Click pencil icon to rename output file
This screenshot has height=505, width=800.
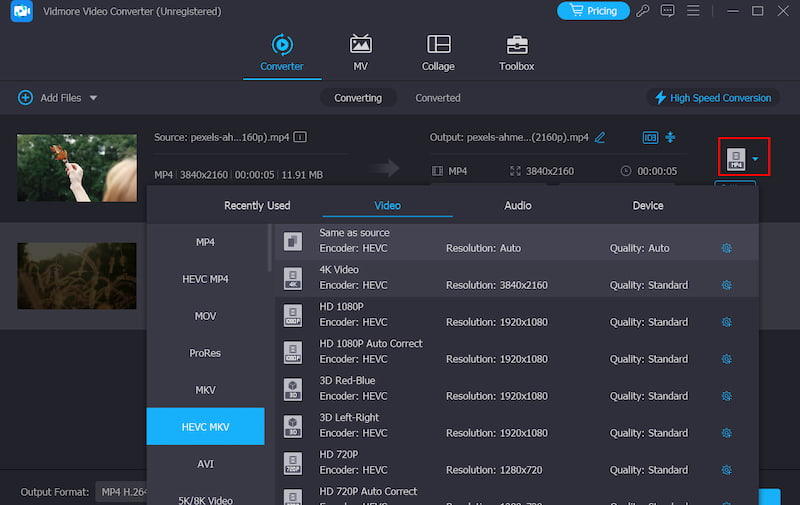pos(600,137)
